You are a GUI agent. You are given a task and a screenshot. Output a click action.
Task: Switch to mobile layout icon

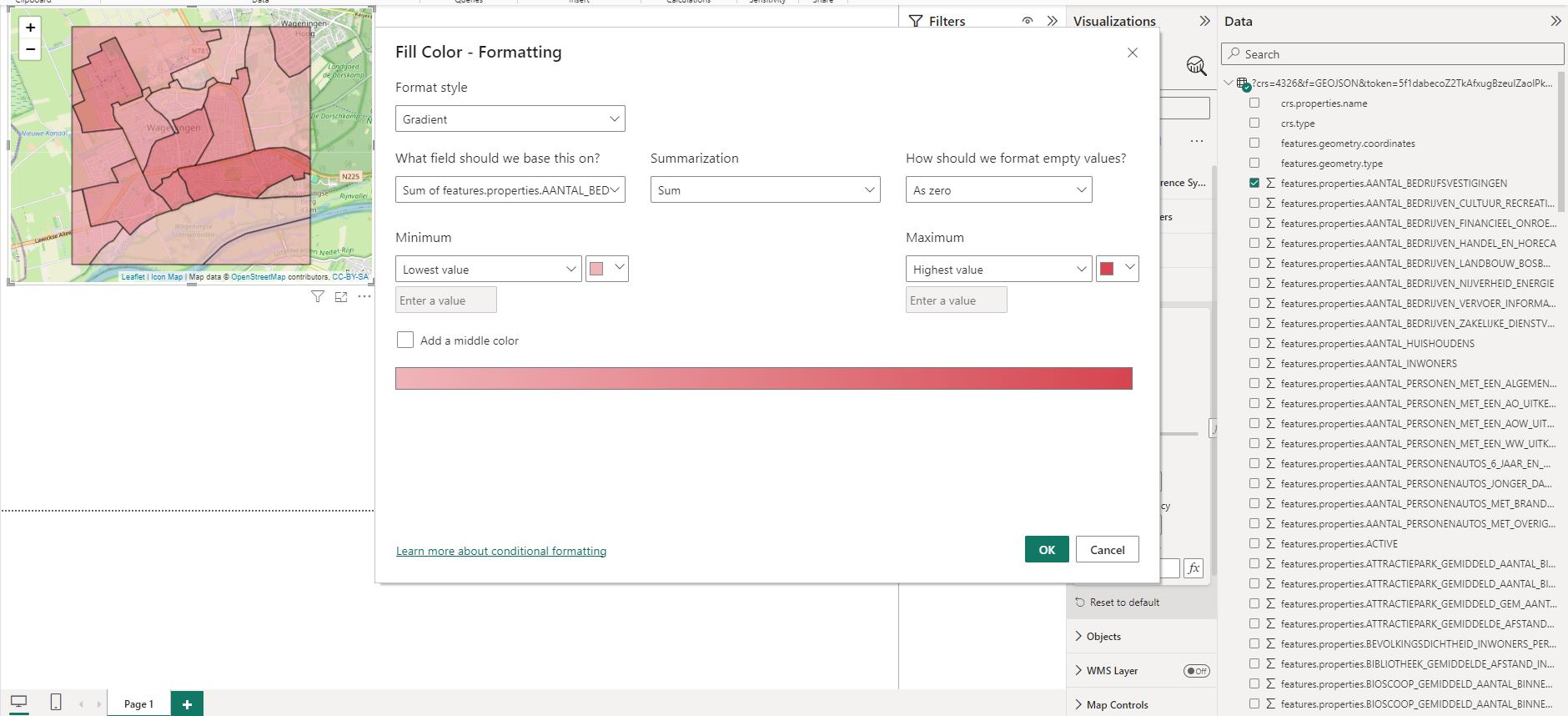click(56, 703)
